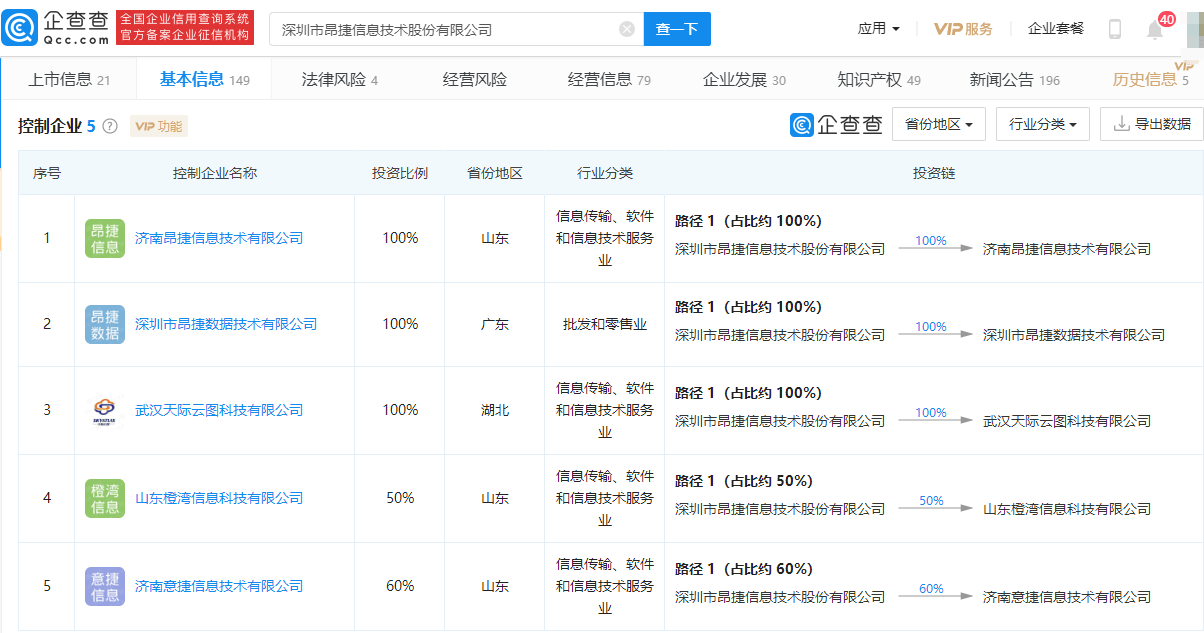The image size is (1204, 633).
Task: Open the VIP服务 menu item
Action: coord(963,29)
